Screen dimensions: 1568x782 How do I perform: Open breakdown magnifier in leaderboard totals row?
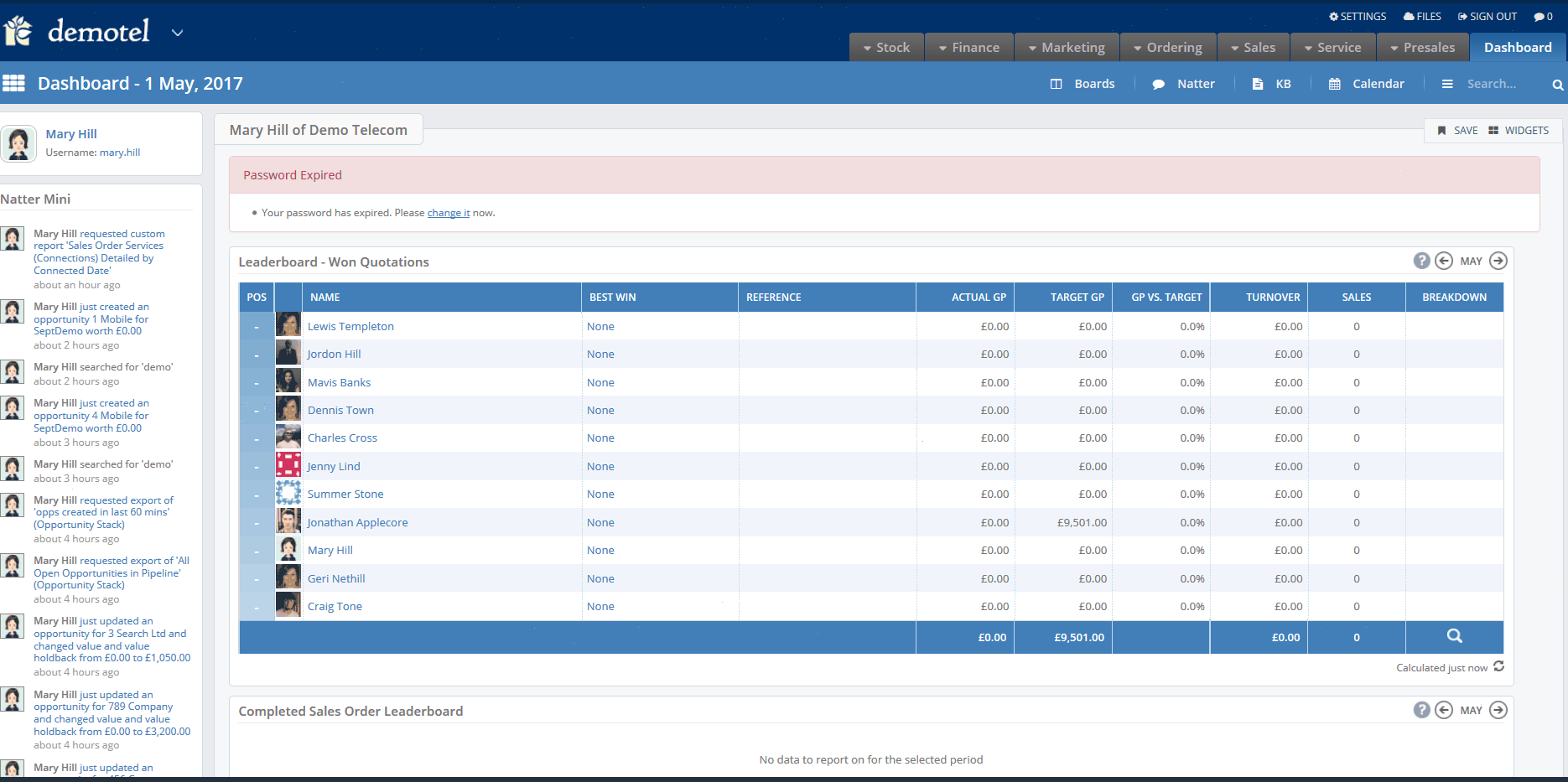[1455, 636]
